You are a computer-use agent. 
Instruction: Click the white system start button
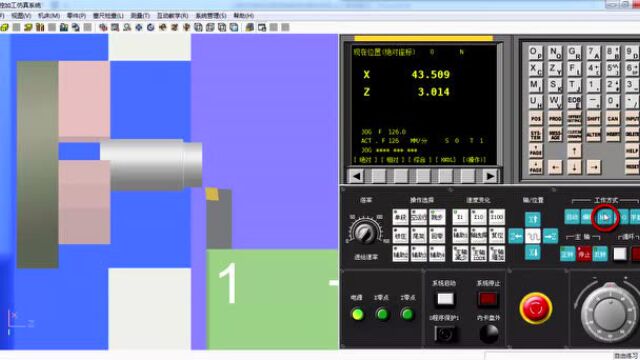pos(445,299)
